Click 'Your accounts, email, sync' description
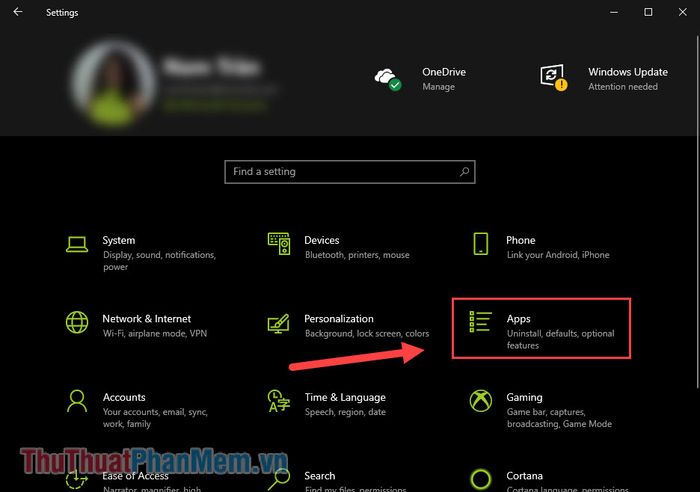The width and height of the screenshot is (700, 492). 155,418
